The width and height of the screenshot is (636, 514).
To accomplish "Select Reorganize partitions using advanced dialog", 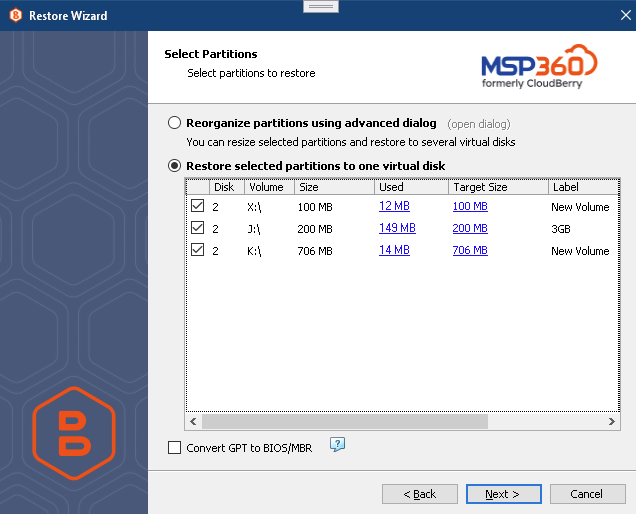I will (x=175, y=123).
